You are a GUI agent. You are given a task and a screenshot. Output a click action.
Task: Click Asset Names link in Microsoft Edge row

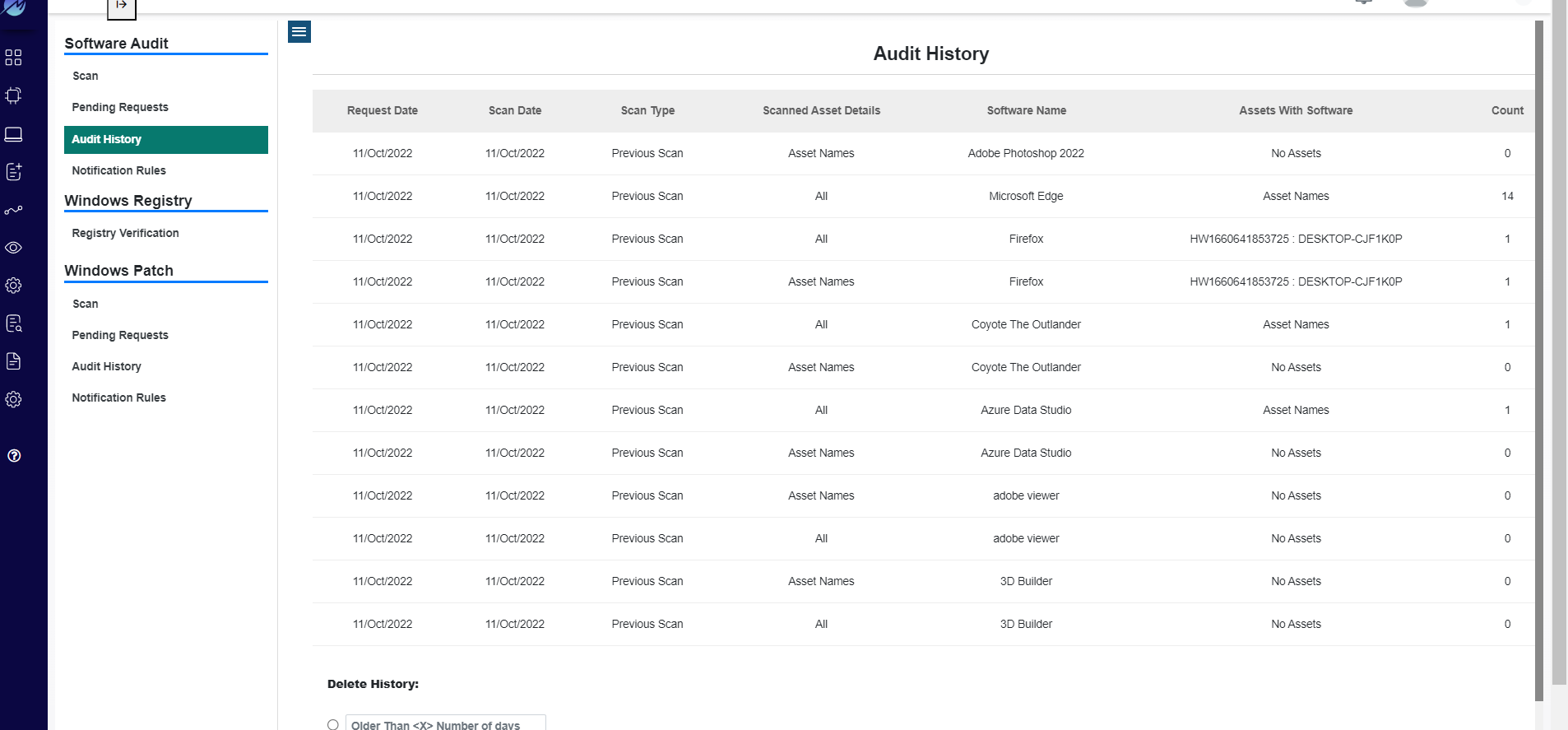point(1296,196)
